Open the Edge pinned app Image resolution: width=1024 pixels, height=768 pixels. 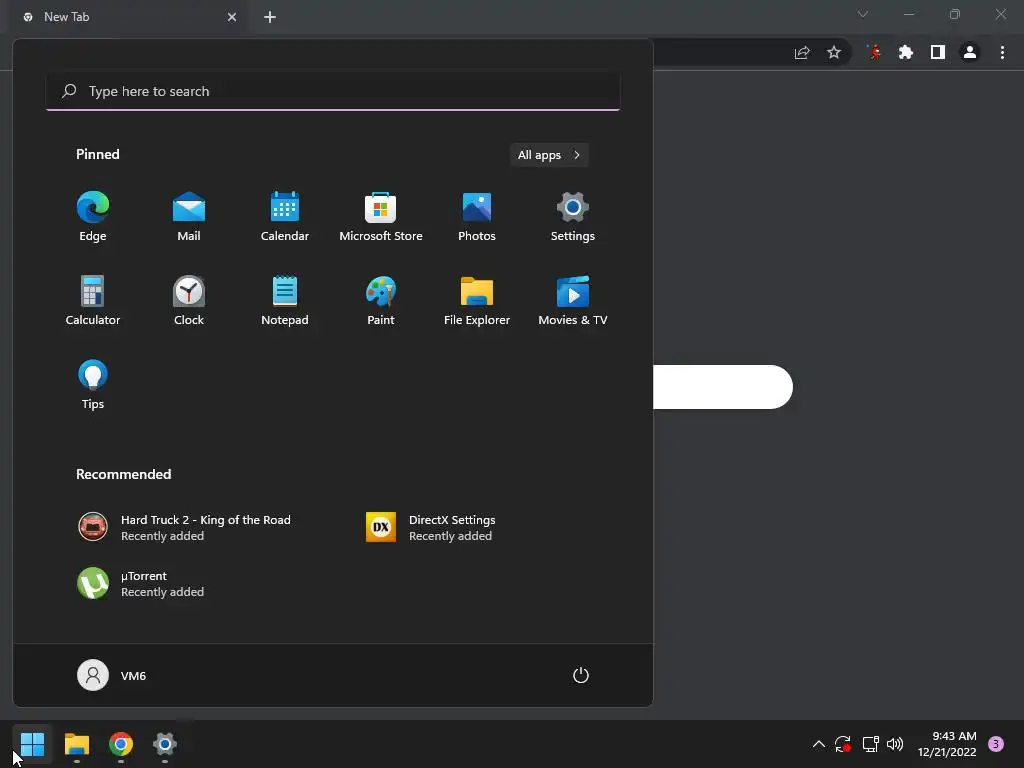click(x=93, y=216)
